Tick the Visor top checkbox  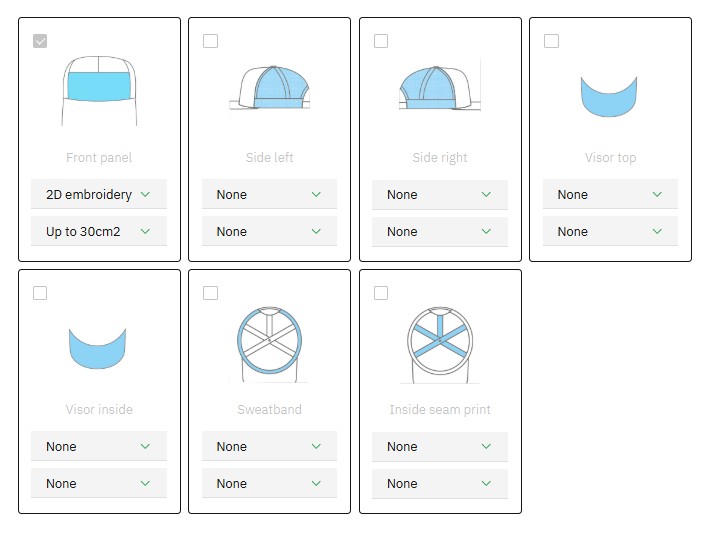coord(551,41)
